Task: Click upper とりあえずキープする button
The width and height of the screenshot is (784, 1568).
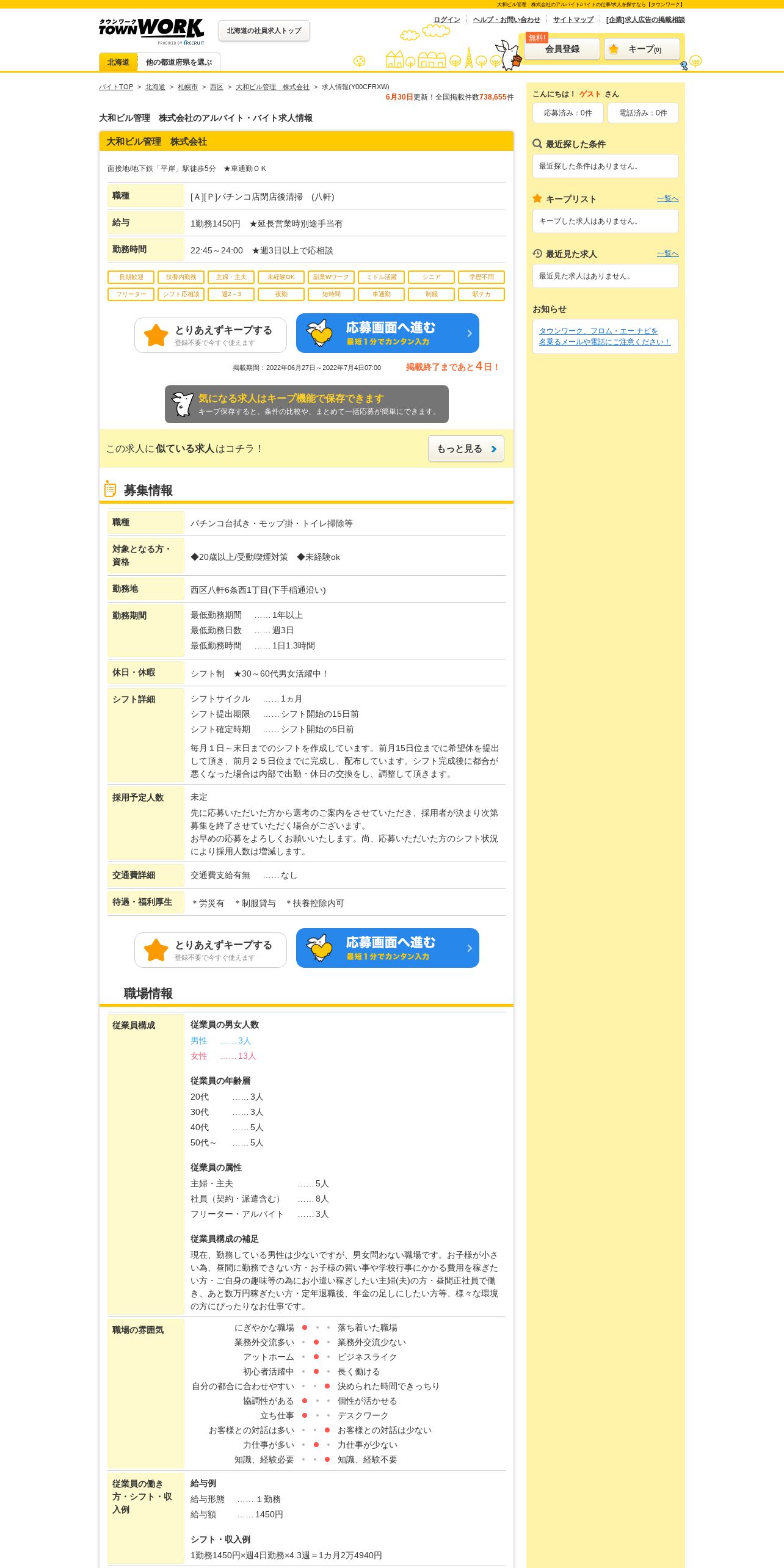Action: tap(211, 335)
